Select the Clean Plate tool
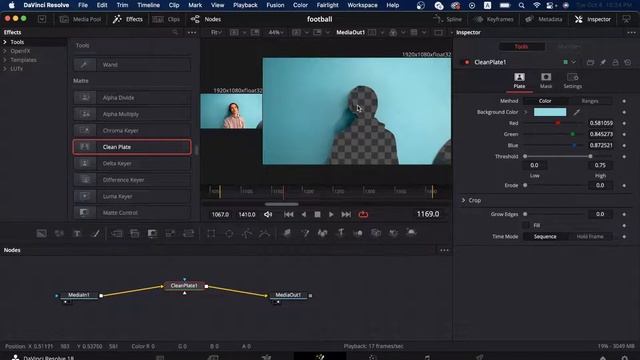The height and width of the screenshot is (360, 640). tap(132, 147)
